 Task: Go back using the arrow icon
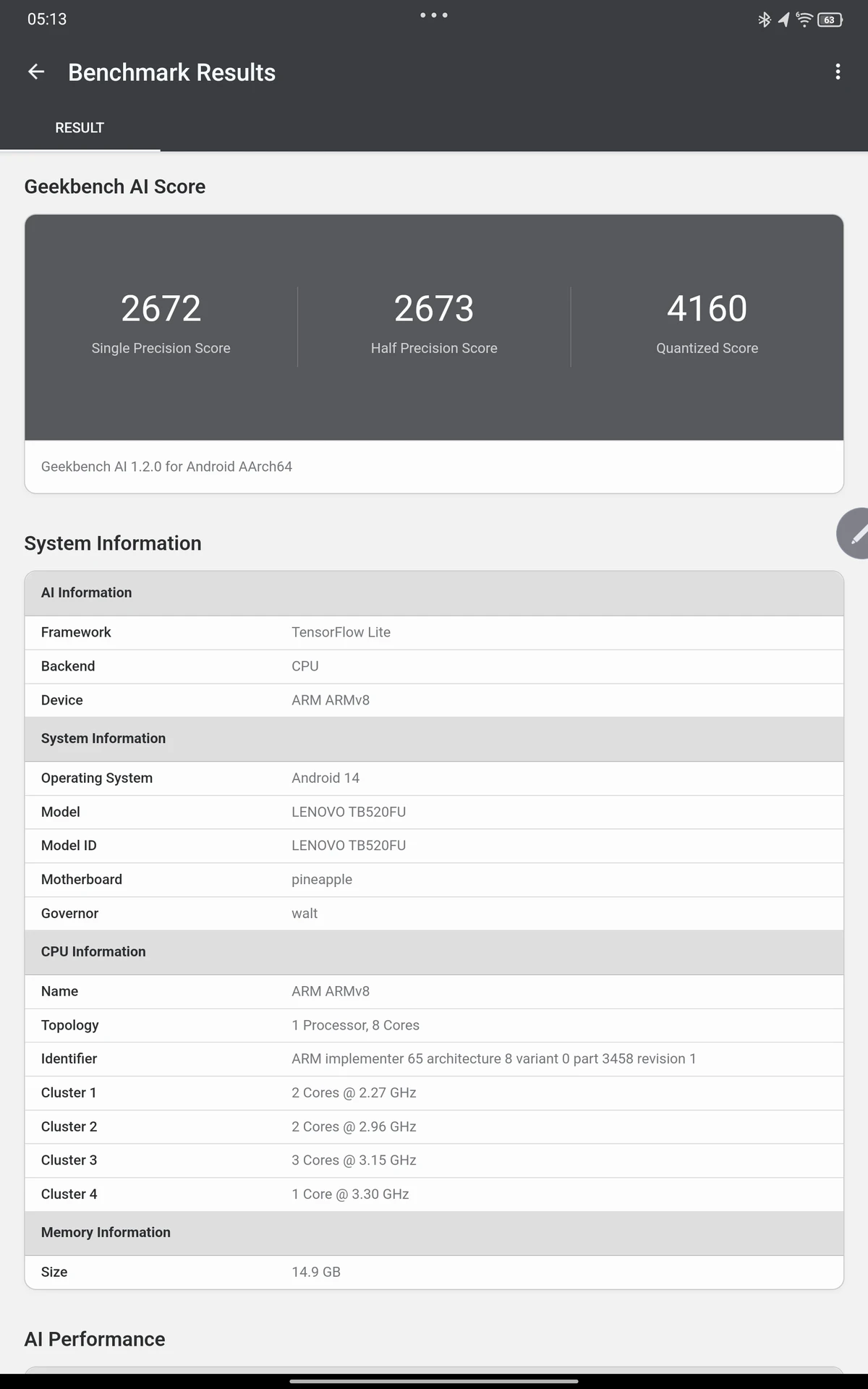pos(36,72)
